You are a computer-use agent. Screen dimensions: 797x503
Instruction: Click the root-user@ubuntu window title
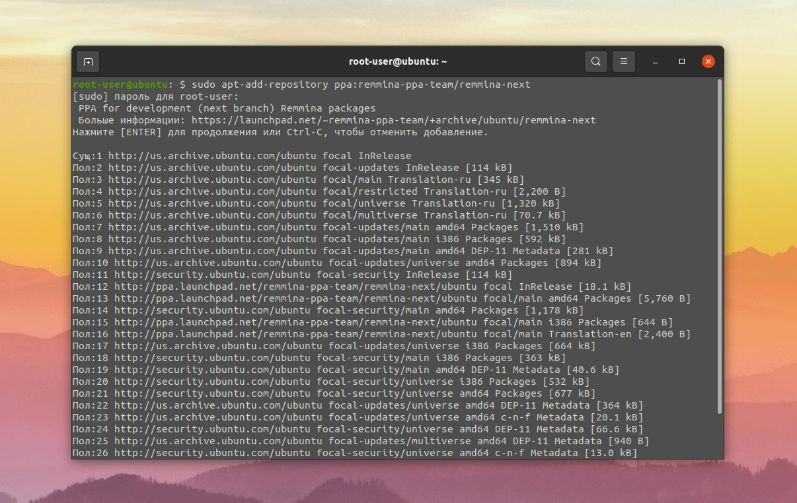pyautogui.click(x=398, y=61)
